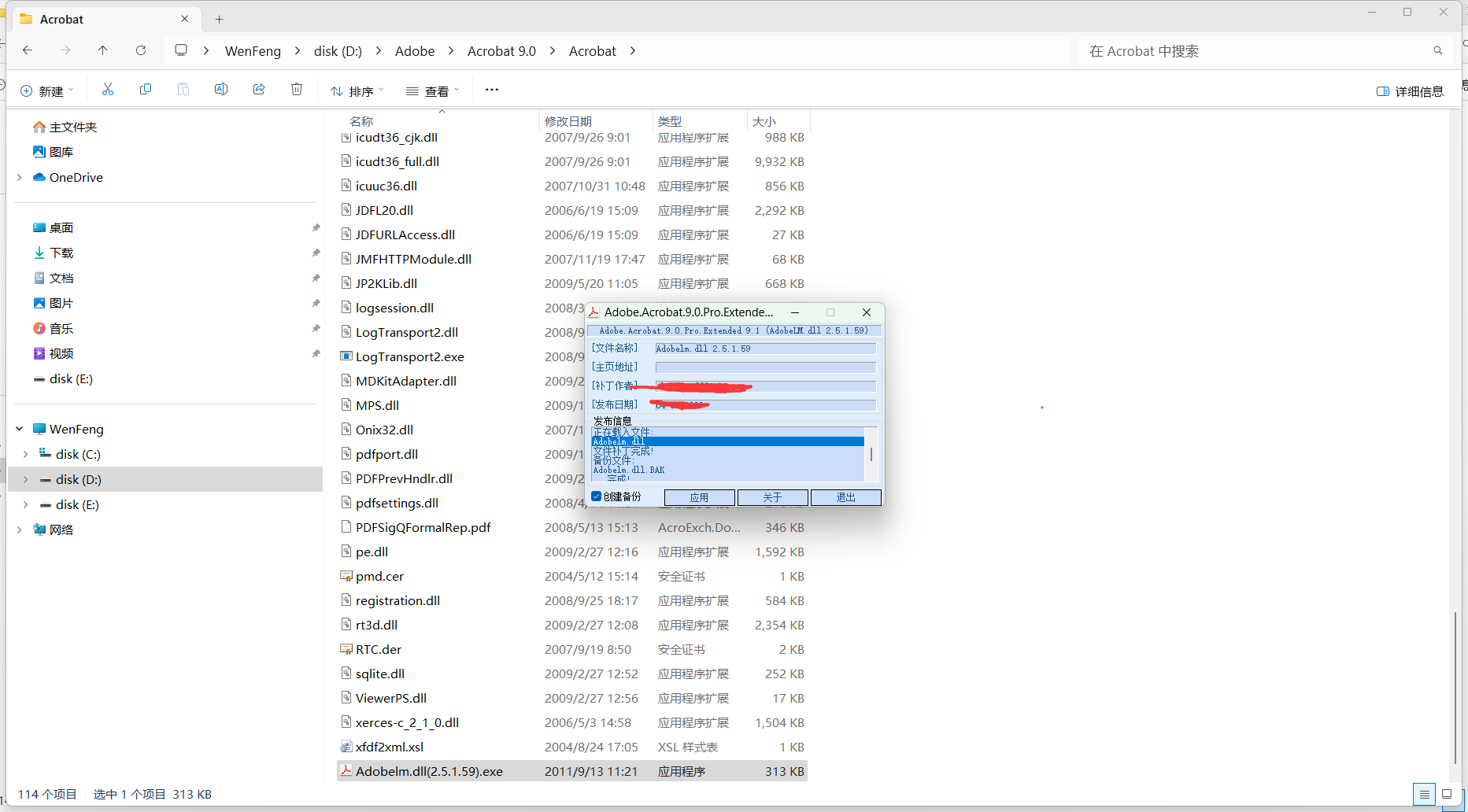The width and height of the screenshot is (1468, 812).
Task: Open 音乐 music folder in sidebar
Action: [x=54, y=328]
